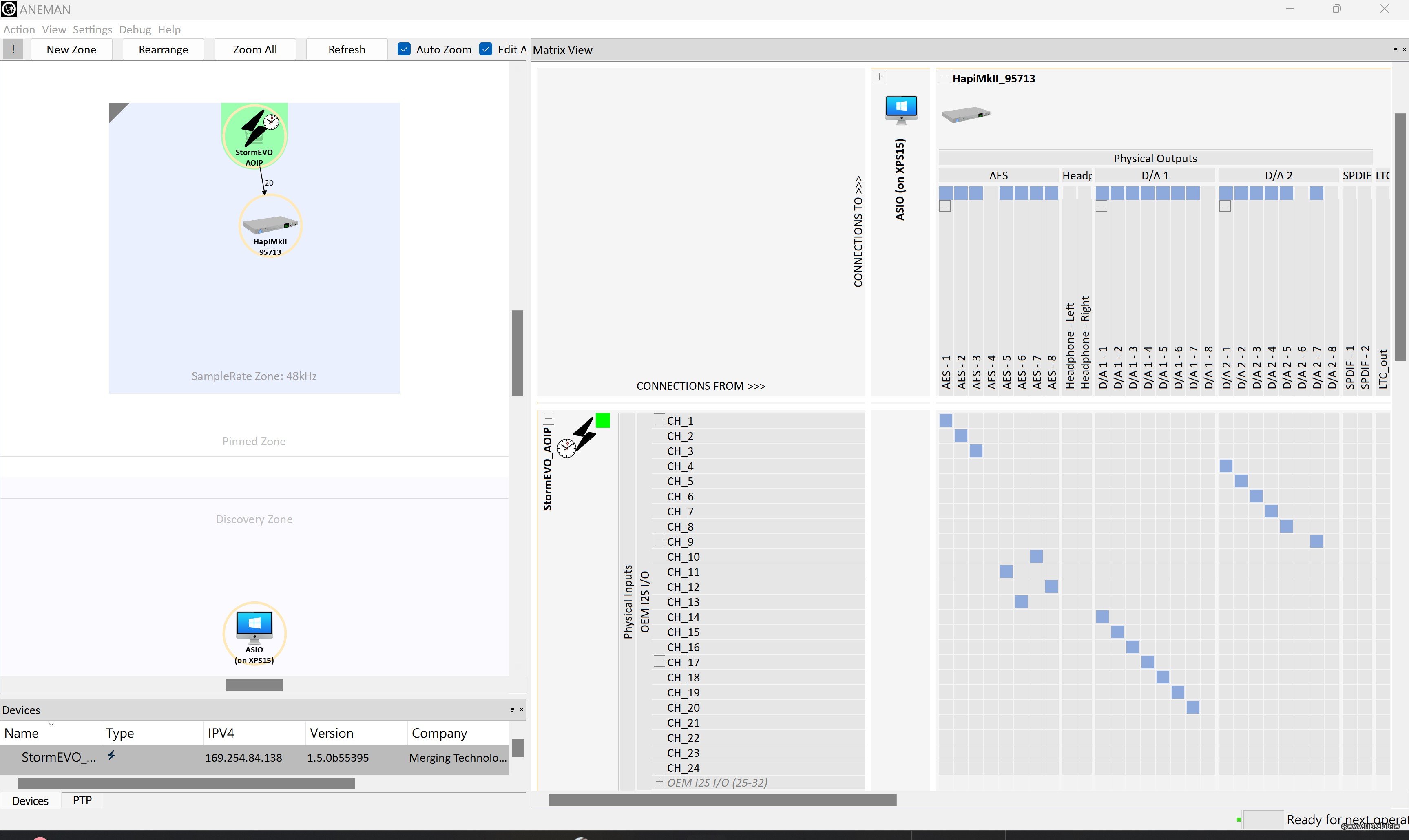Select the HapiMkII 95713 device node
Screen dimensions: 1409x840
(x=270, y=226)
